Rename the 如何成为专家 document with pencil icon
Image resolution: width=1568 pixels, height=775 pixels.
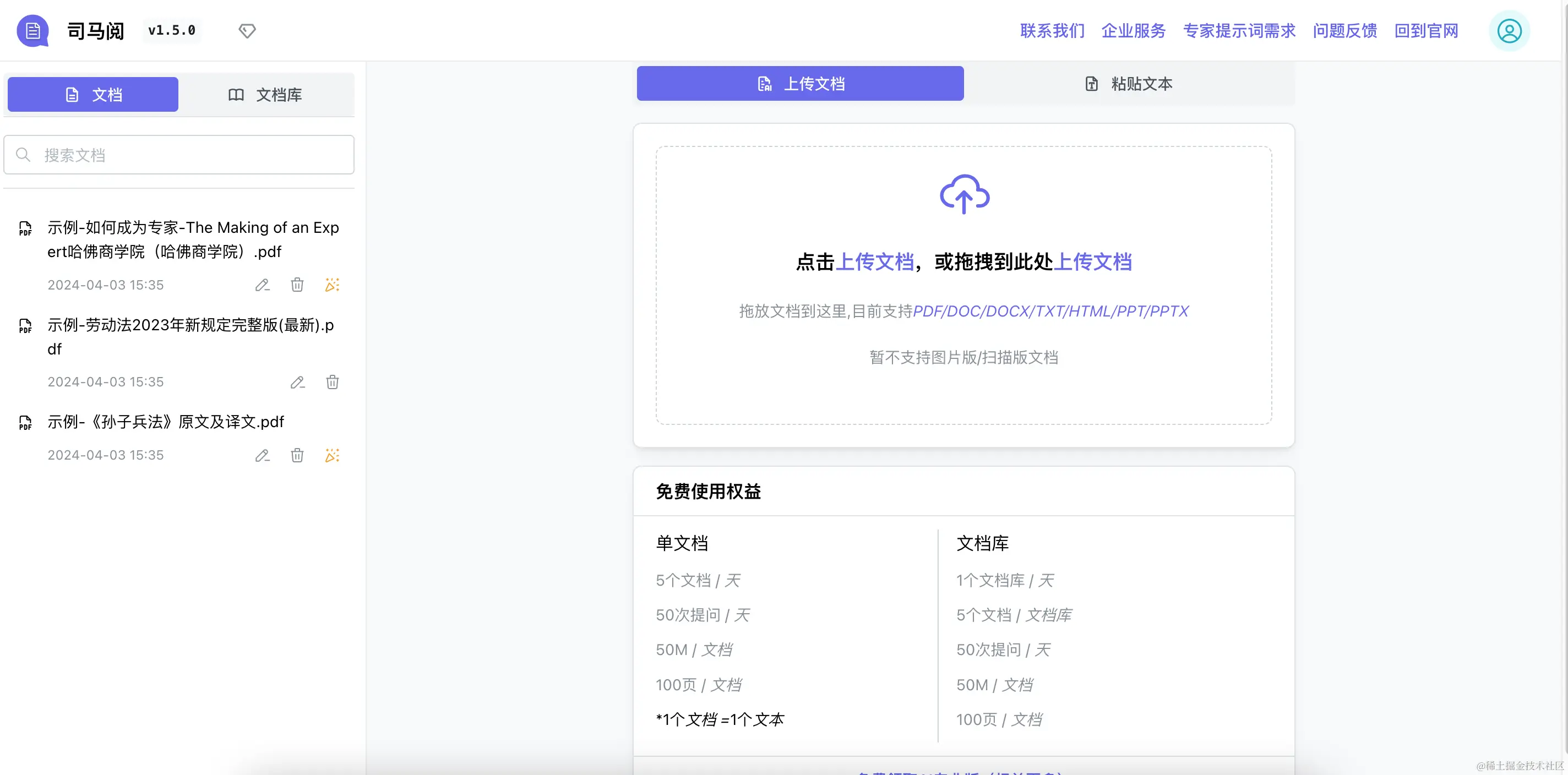(263, 285)
